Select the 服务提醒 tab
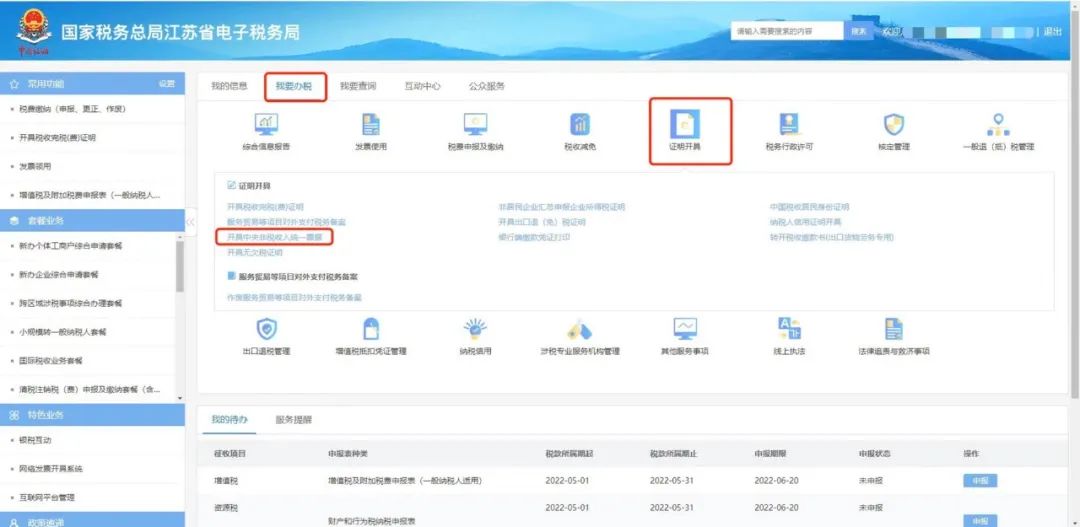Screen dimensions: 1080x527 point(294,419)
